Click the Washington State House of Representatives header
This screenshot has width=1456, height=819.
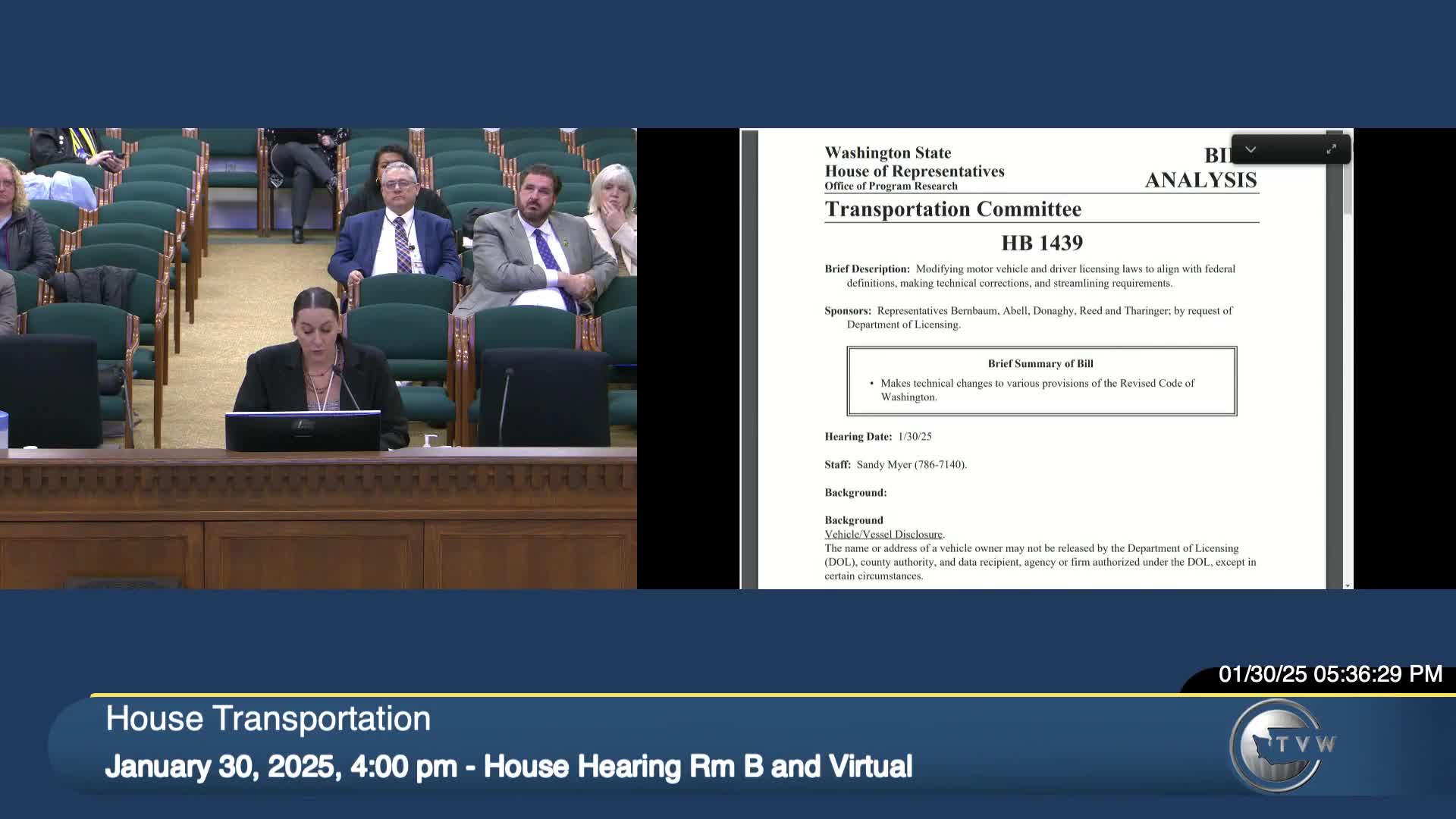coord(914,162)
